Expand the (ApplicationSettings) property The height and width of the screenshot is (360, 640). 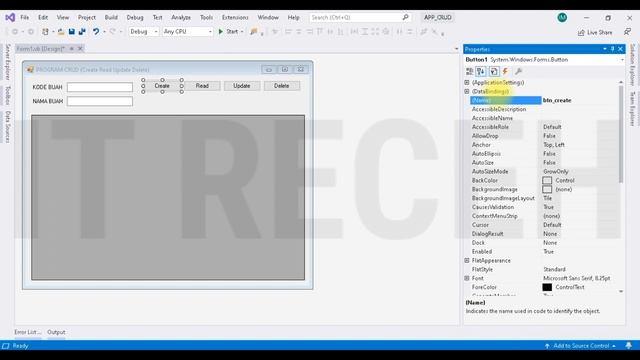click(x=467, y=82)
